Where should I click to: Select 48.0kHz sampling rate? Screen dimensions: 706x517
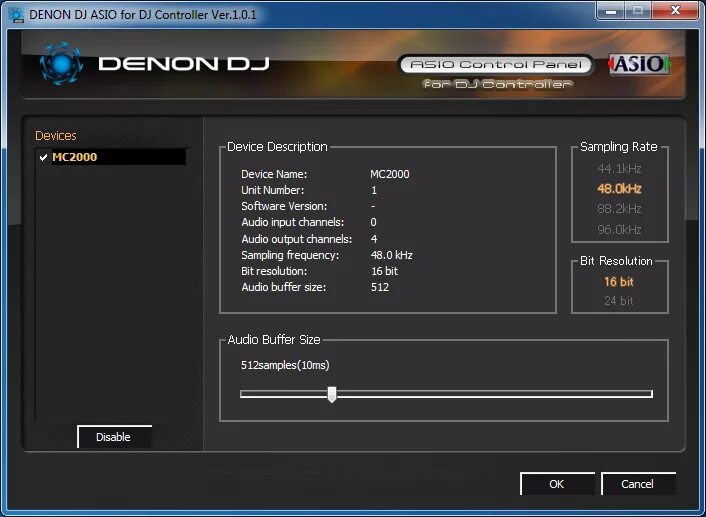[619, 189]
